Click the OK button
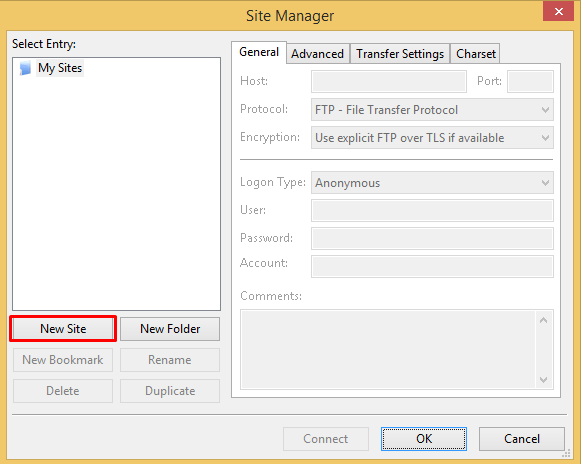The image size is (581, 464). pos(424,439)
